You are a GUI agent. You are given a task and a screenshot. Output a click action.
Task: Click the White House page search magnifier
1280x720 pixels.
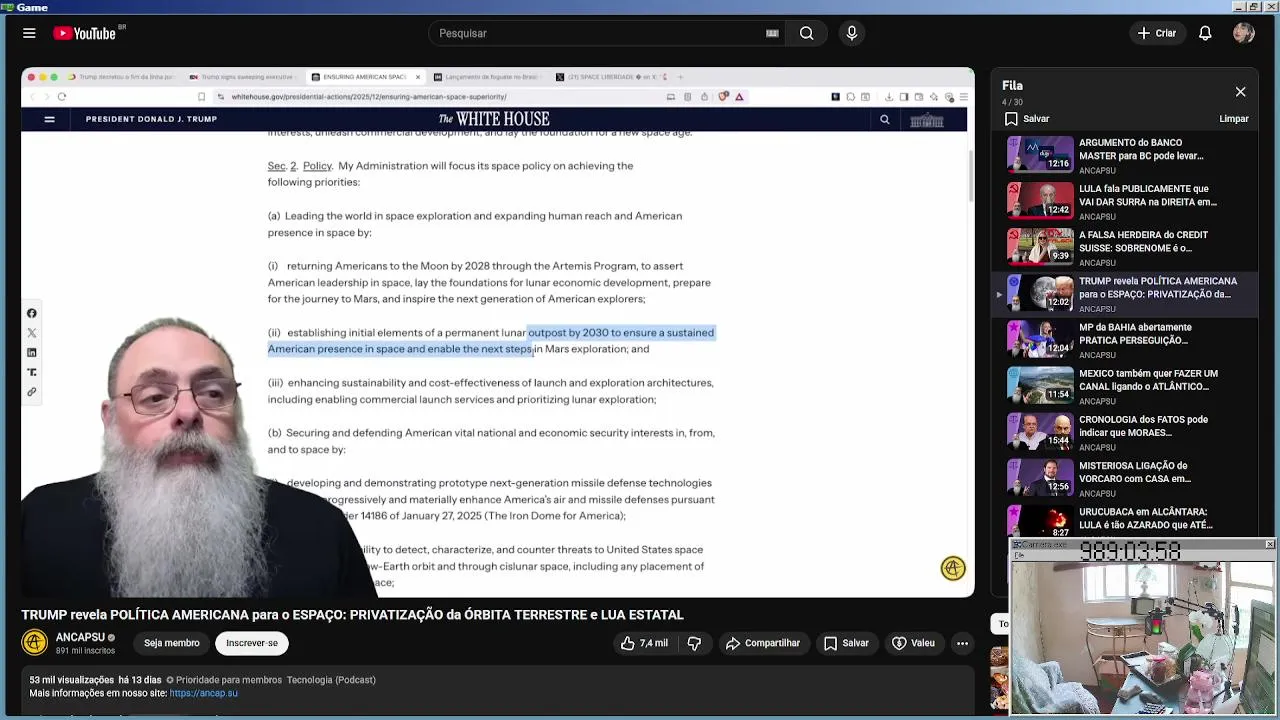point(884,119)
